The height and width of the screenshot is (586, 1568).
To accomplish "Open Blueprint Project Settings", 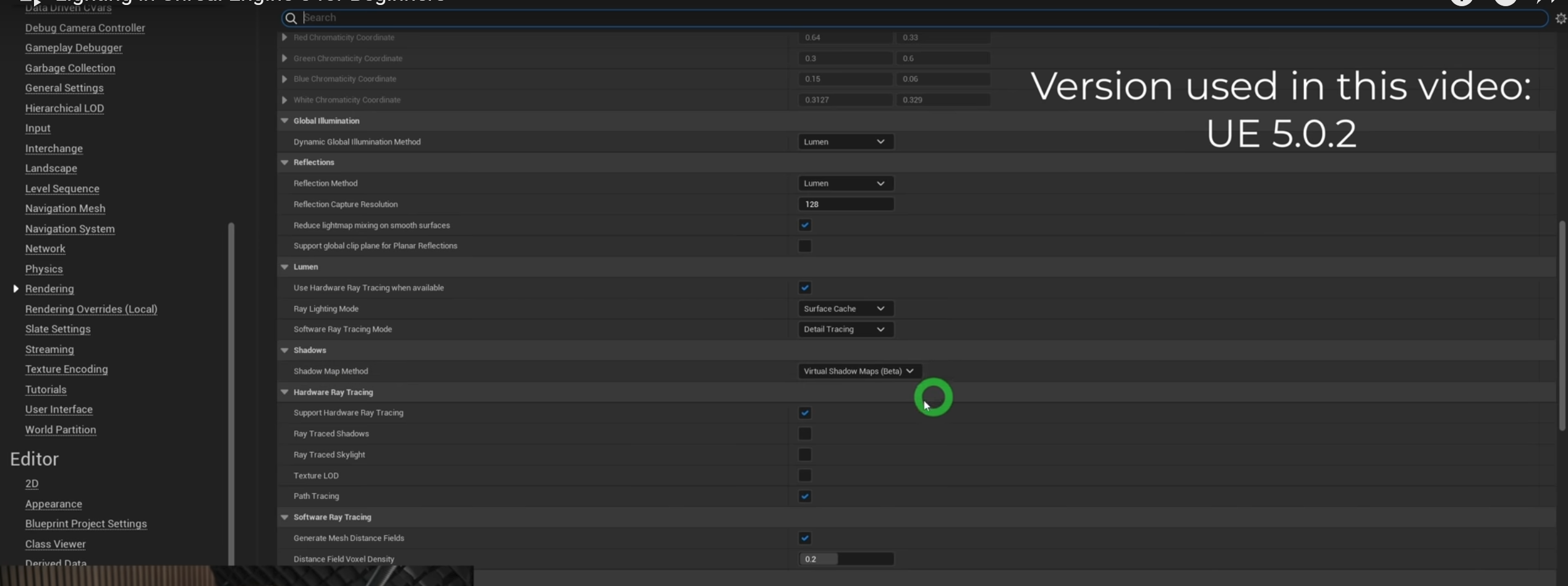I will (x=86, y=524).
